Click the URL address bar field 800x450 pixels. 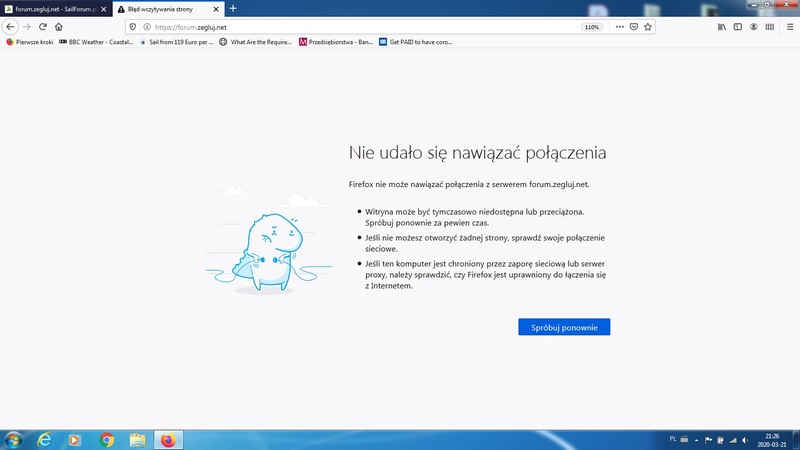click(360, 26)
